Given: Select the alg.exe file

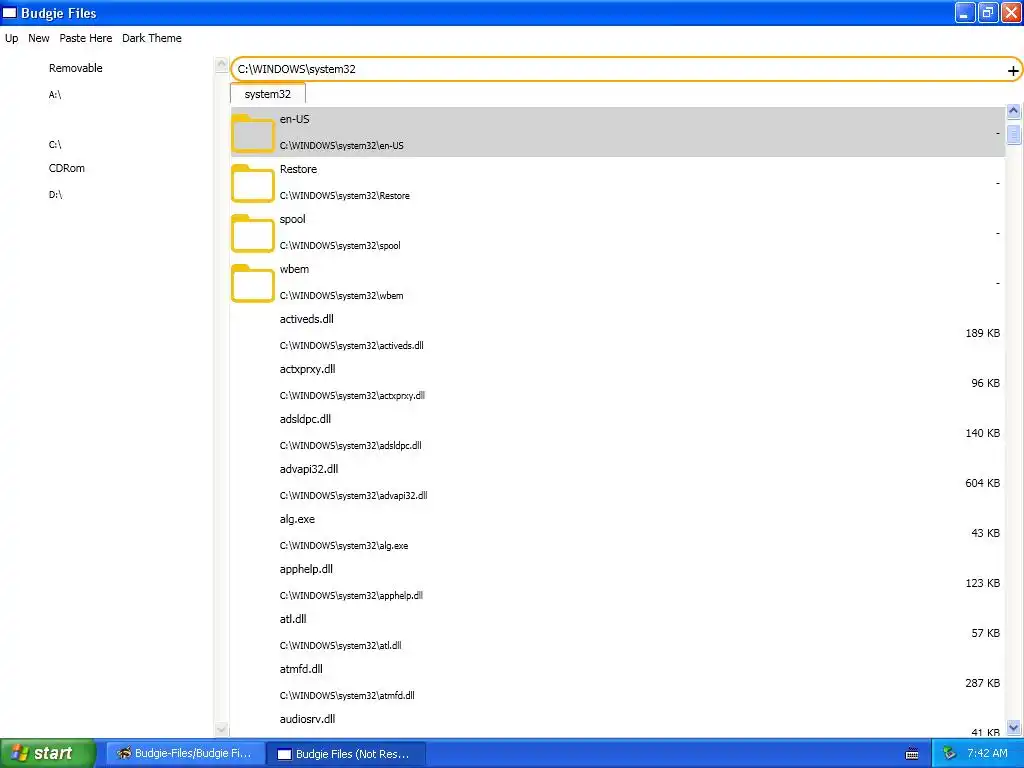Looking at the screenshot, I should (617, 532).
